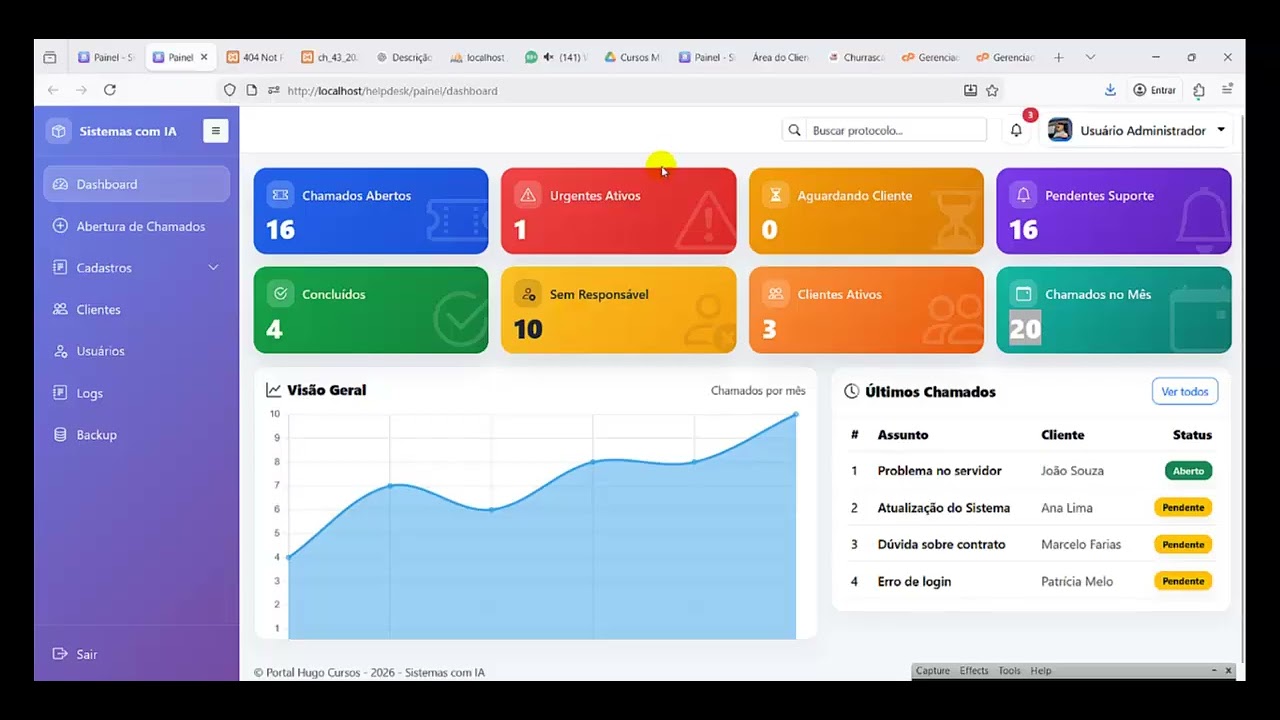The width and height of the screenshot is (1280, 720).
Task: Click the Buscar protocolo search field
Action: [x=897, y=130]
